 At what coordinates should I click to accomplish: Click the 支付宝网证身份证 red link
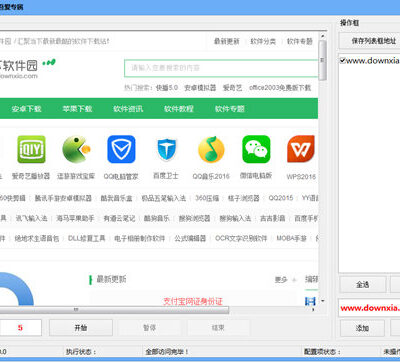click(193, 302)
